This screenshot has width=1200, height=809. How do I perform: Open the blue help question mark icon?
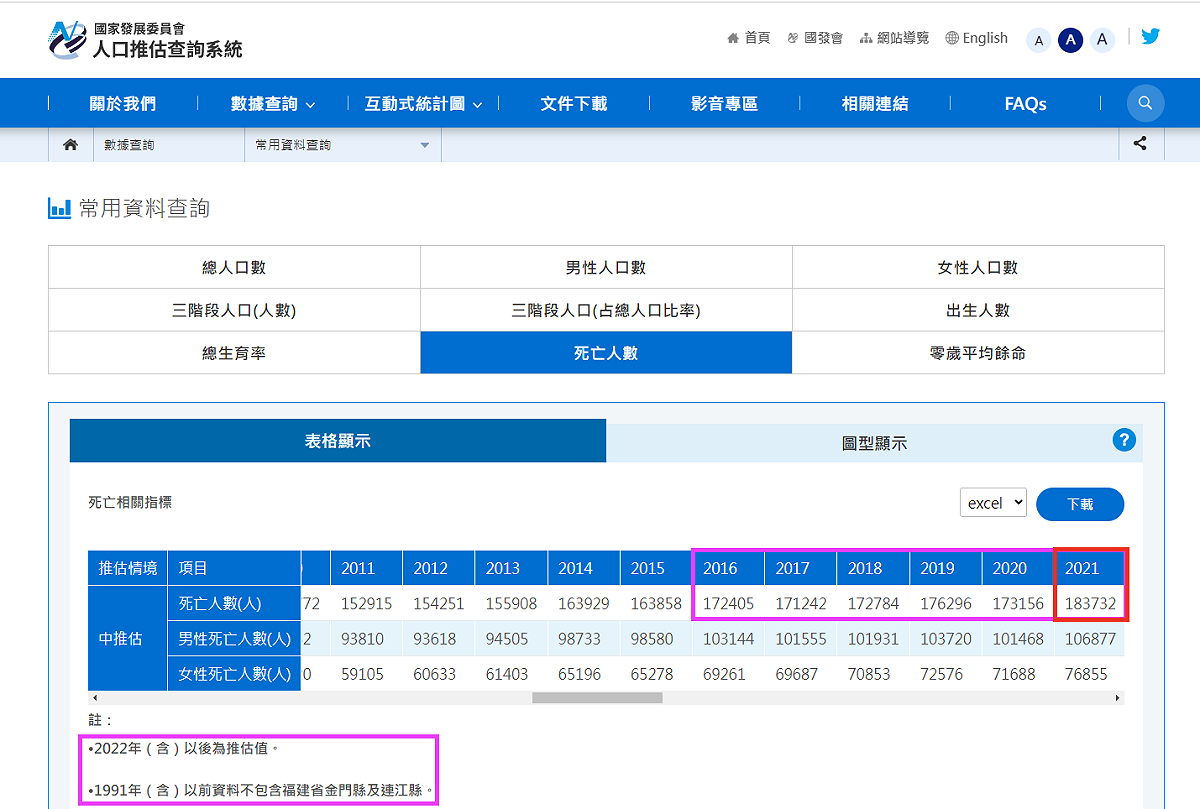click(x=1124, y=440)
